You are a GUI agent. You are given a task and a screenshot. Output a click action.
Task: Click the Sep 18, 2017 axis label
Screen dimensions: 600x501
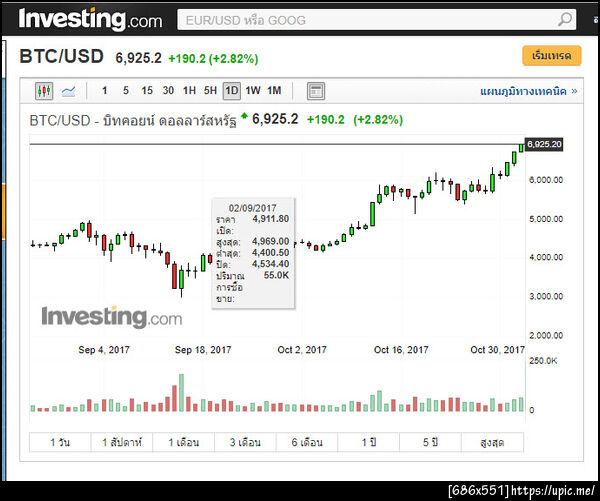(203, 350)
